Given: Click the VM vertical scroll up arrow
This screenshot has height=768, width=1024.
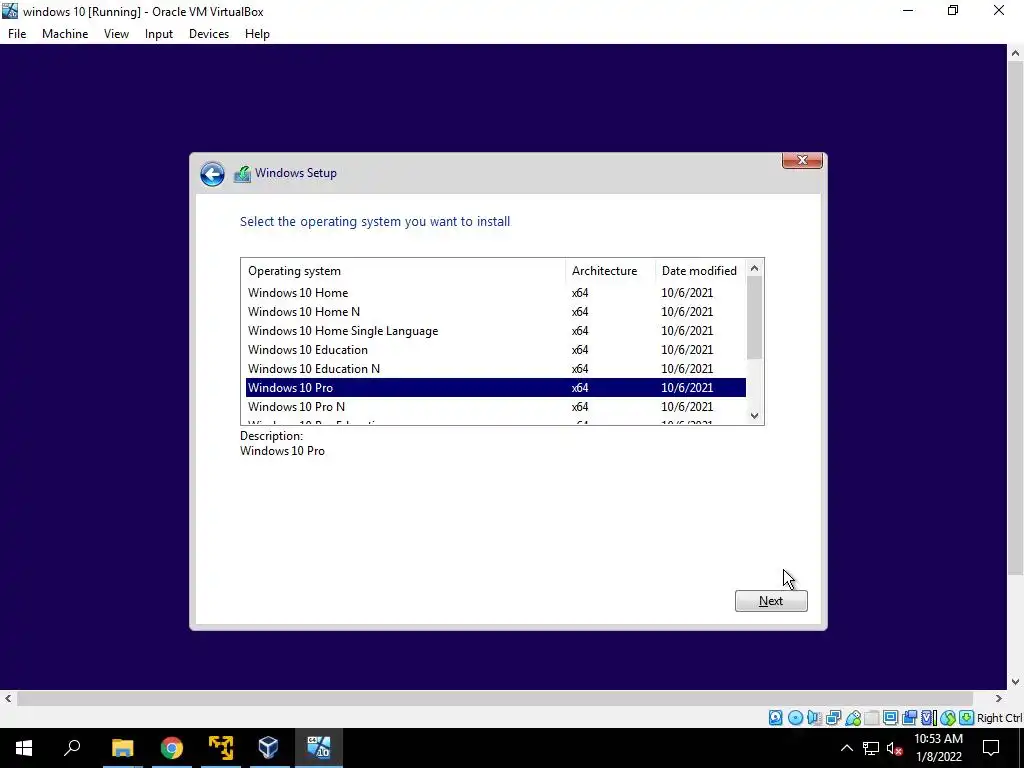Looking at the screenshot, I should click(x=1016, y=54).
